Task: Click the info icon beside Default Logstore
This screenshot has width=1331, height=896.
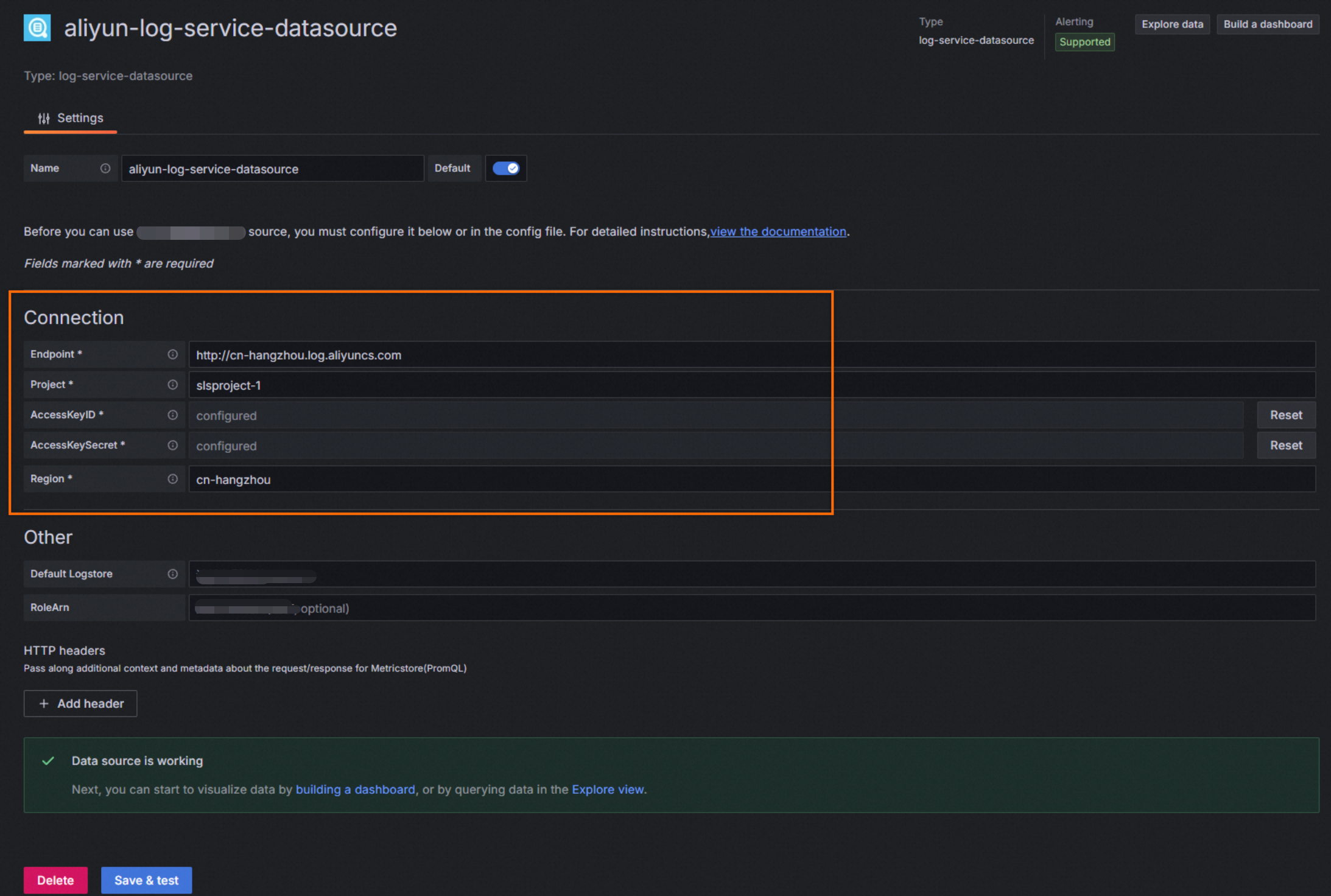Action: point(173,574)
